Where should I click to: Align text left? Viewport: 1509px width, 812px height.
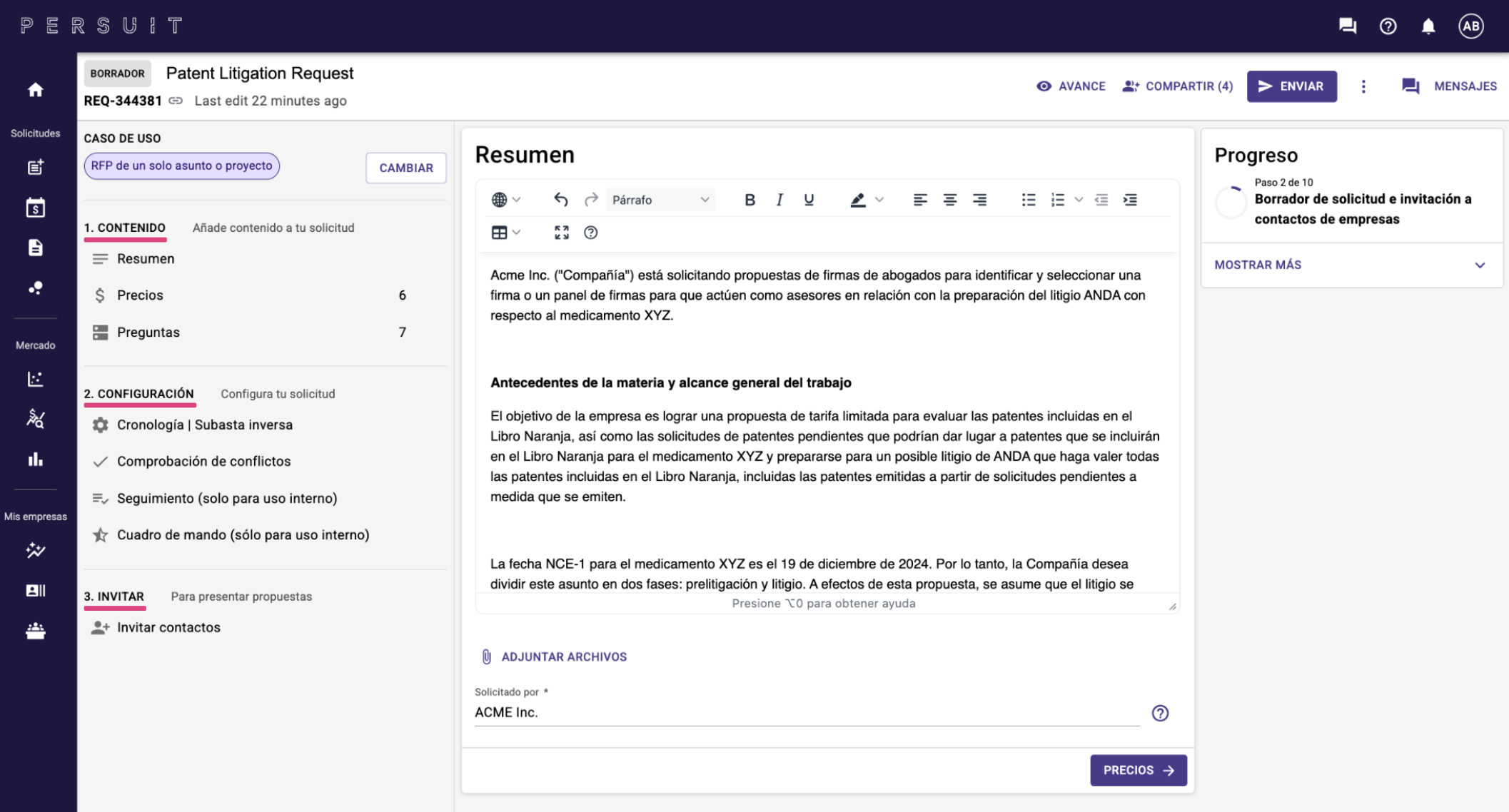(920, 200)
